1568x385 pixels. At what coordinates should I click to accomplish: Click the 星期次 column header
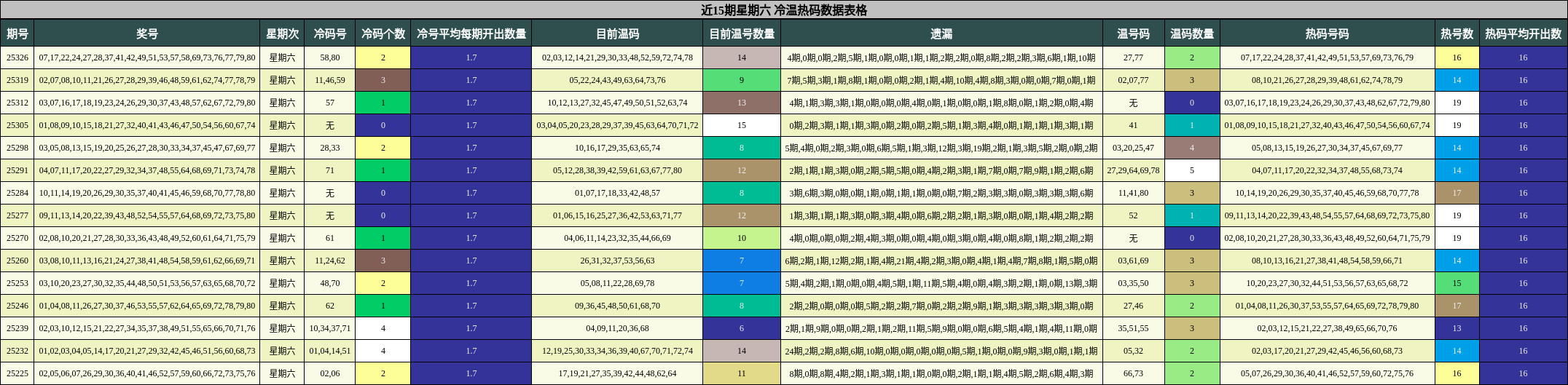point(282,33)
